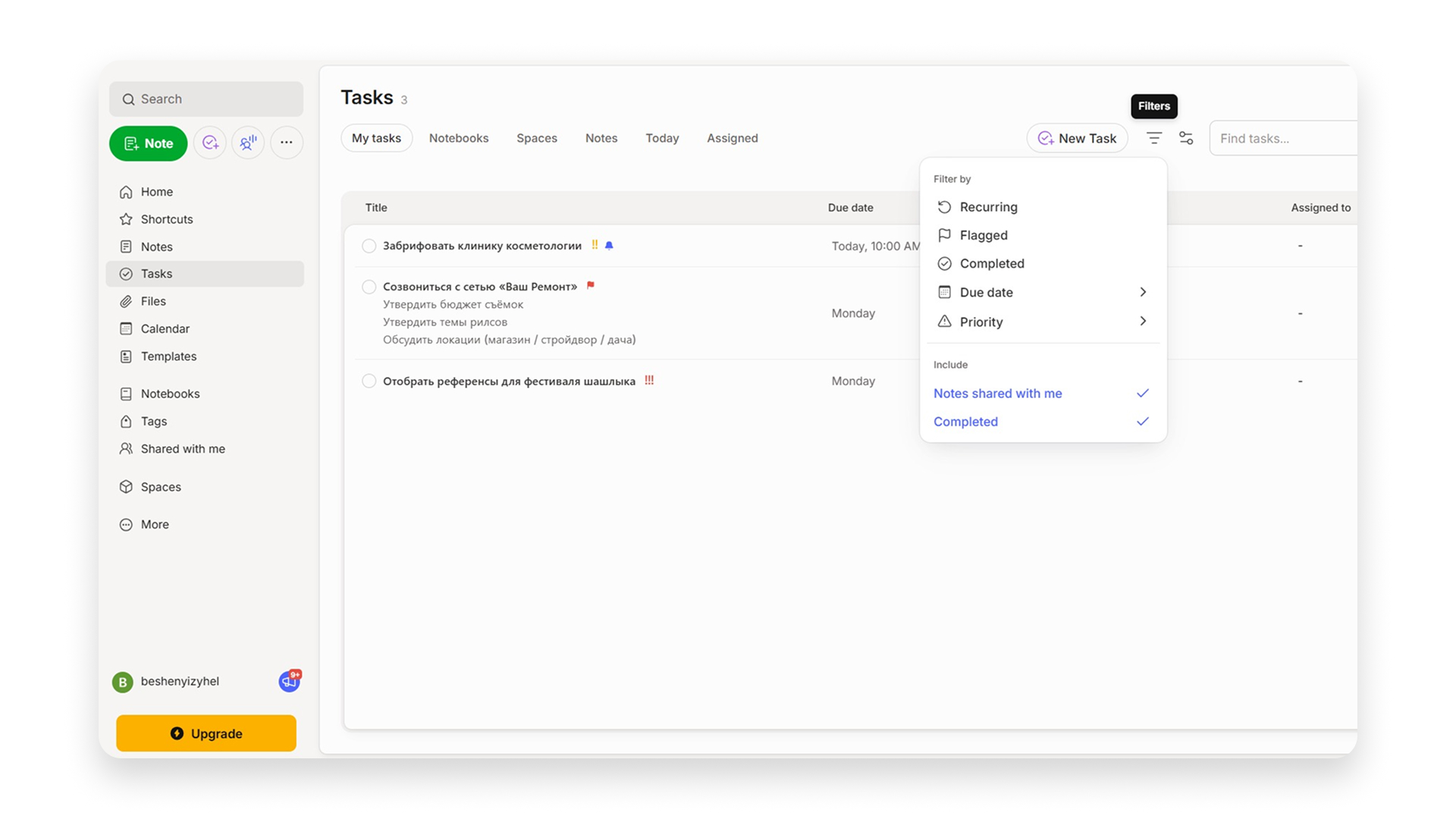Click the announcements megaphone icon with badge
The height and width of the screenshot is (819, 1456).
pos(289,681)
